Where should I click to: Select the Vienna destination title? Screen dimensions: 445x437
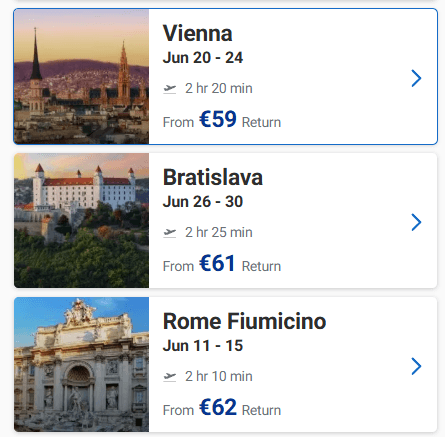(x=197, y=33)
